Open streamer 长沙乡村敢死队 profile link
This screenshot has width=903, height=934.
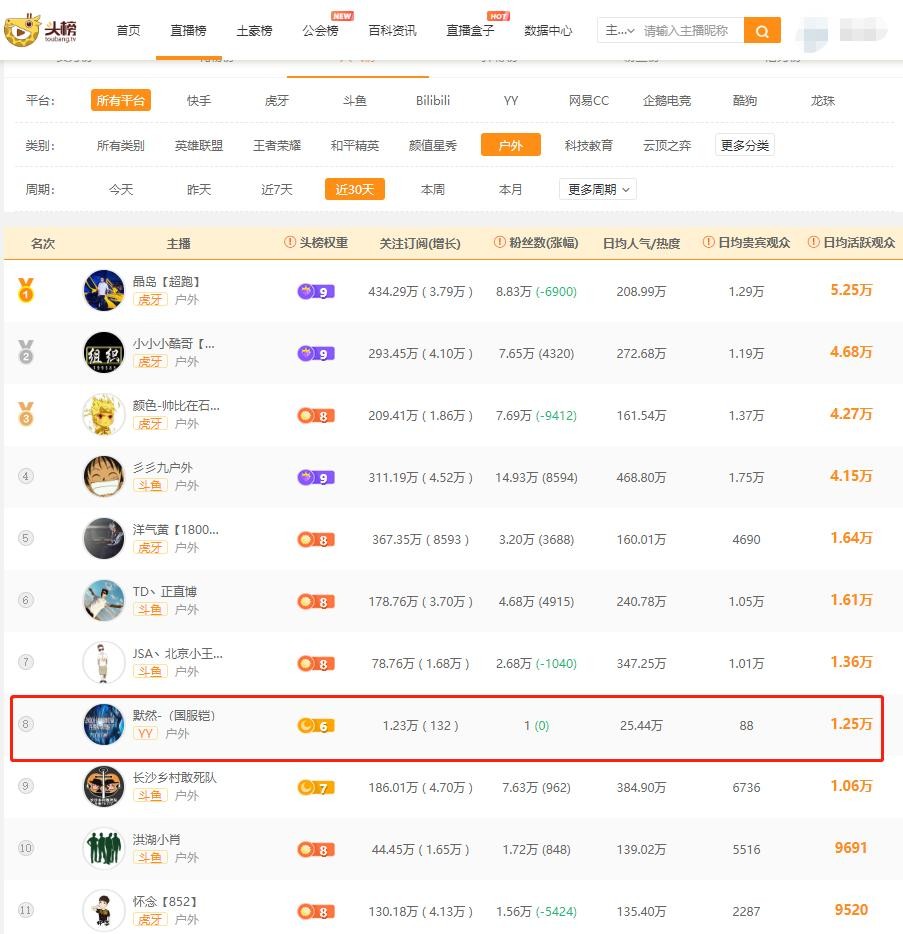(x=175, y=778)
